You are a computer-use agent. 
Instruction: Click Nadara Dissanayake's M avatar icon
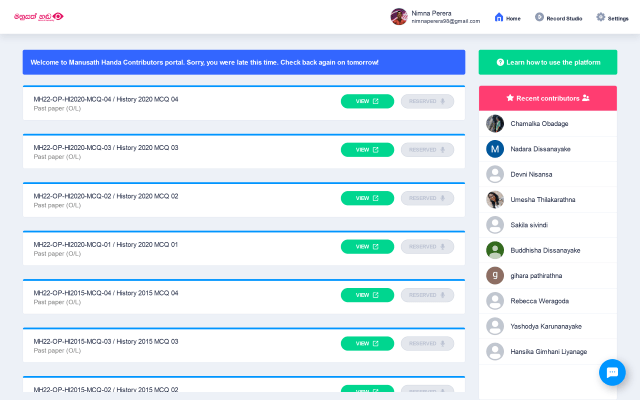point(495,148)
